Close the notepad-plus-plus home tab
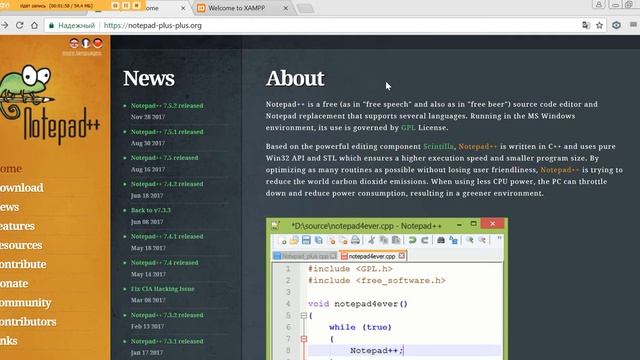This screenshot has height=360, width=640. 183,8
